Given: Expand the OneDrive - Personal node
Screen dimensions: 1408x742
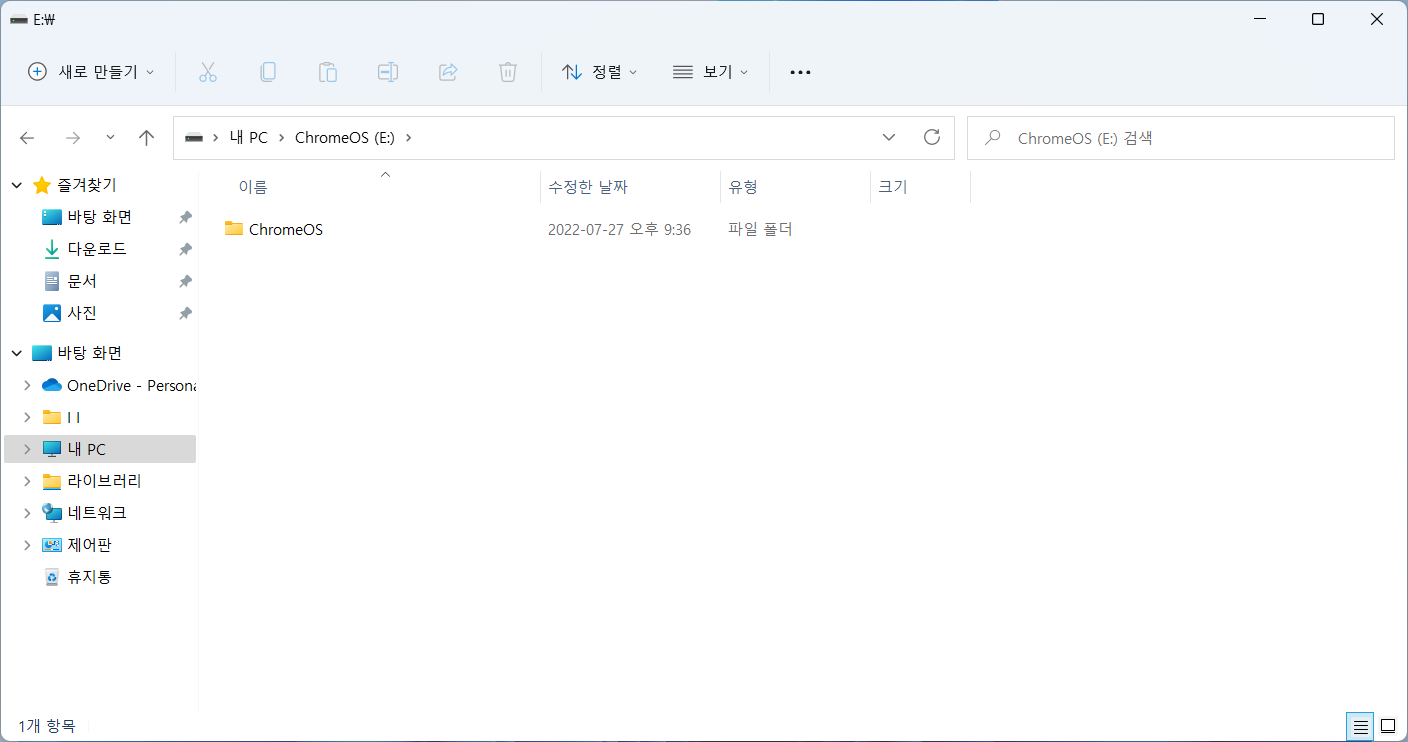Looking at the screenshot, I should coord(27,385).
